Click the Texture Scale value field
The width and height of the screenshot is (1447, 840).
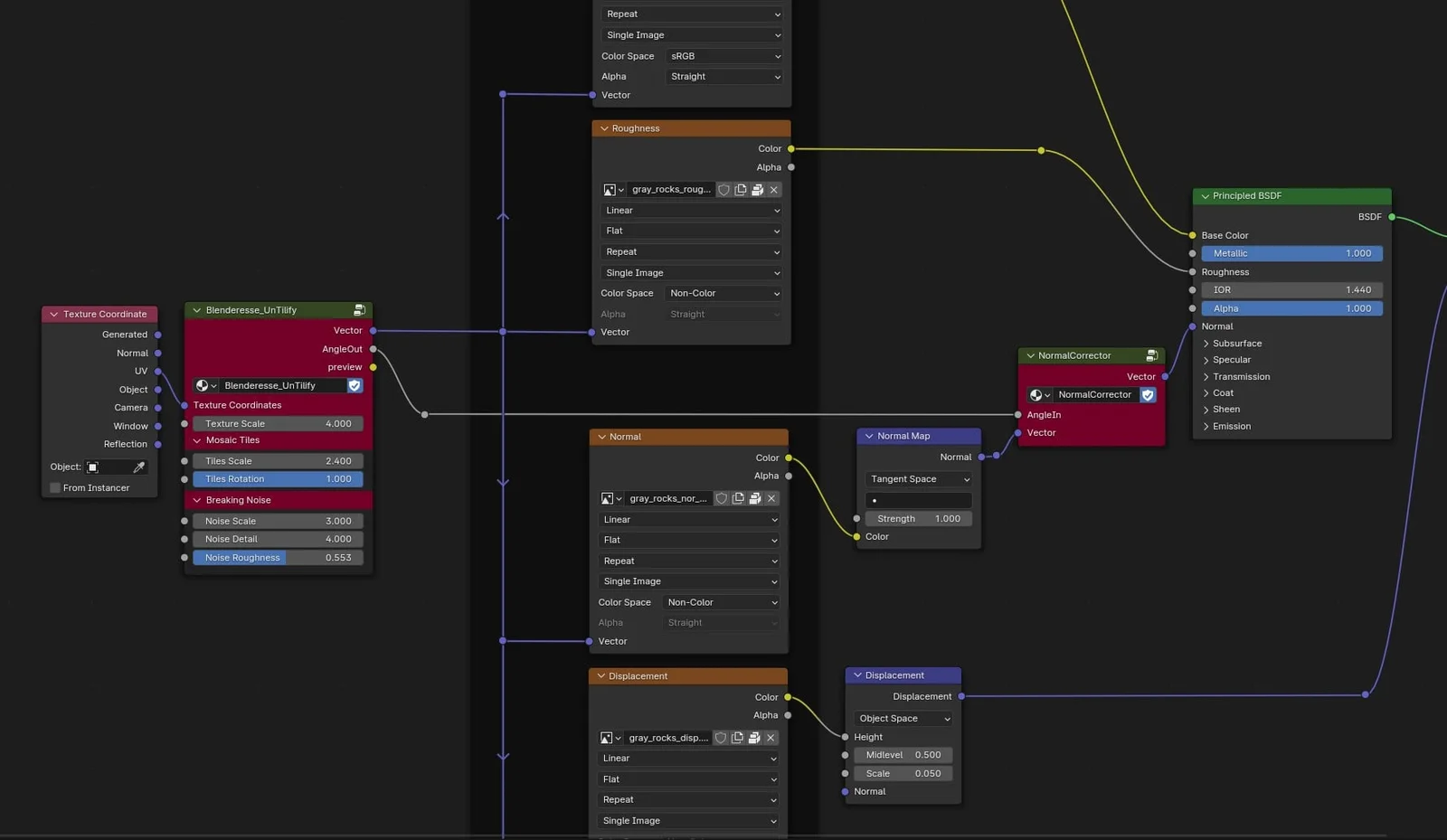pos(278,423)
